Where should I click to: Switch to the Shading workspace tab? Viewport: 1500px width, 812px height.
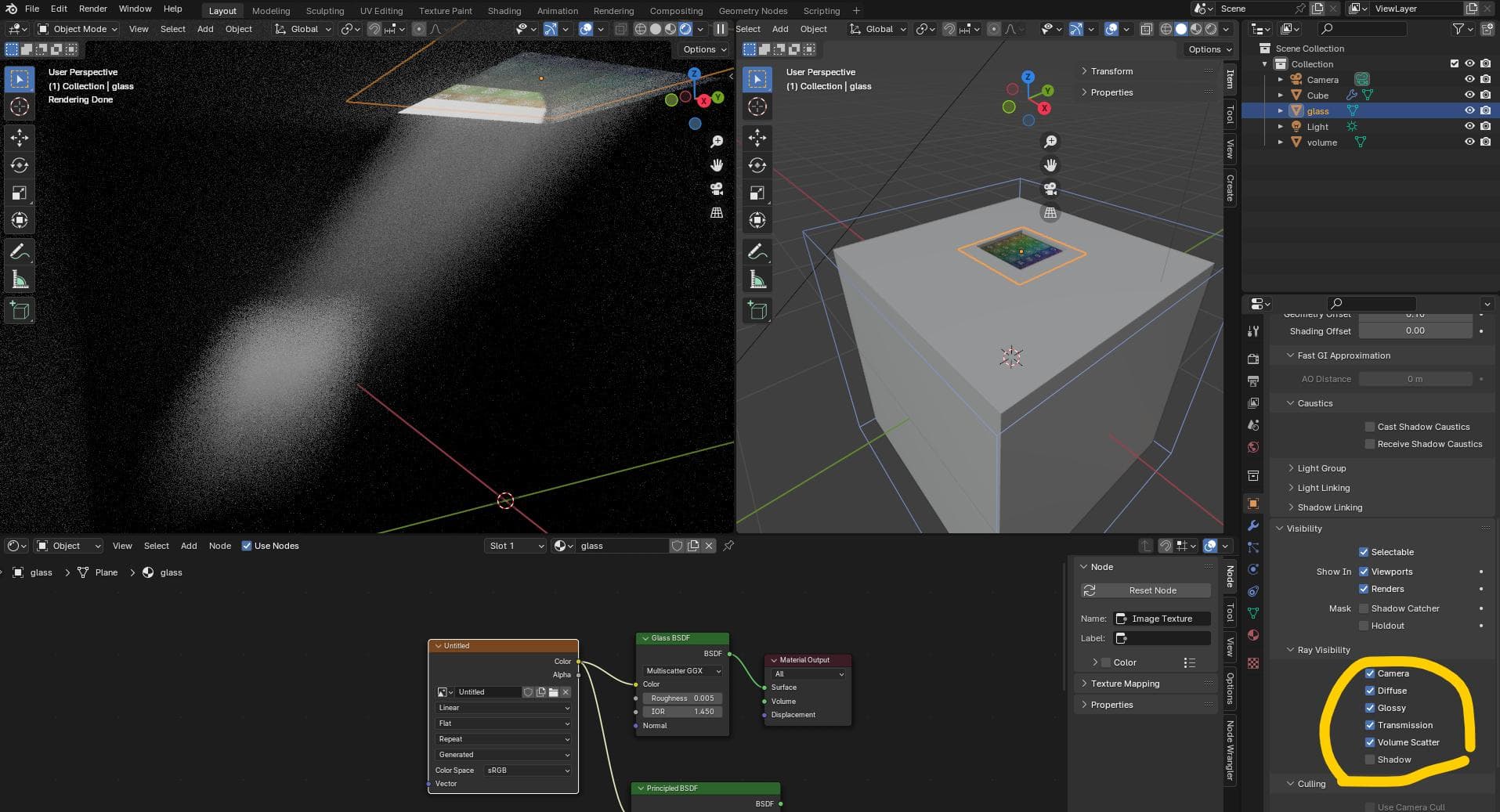(x=504, y=11)
